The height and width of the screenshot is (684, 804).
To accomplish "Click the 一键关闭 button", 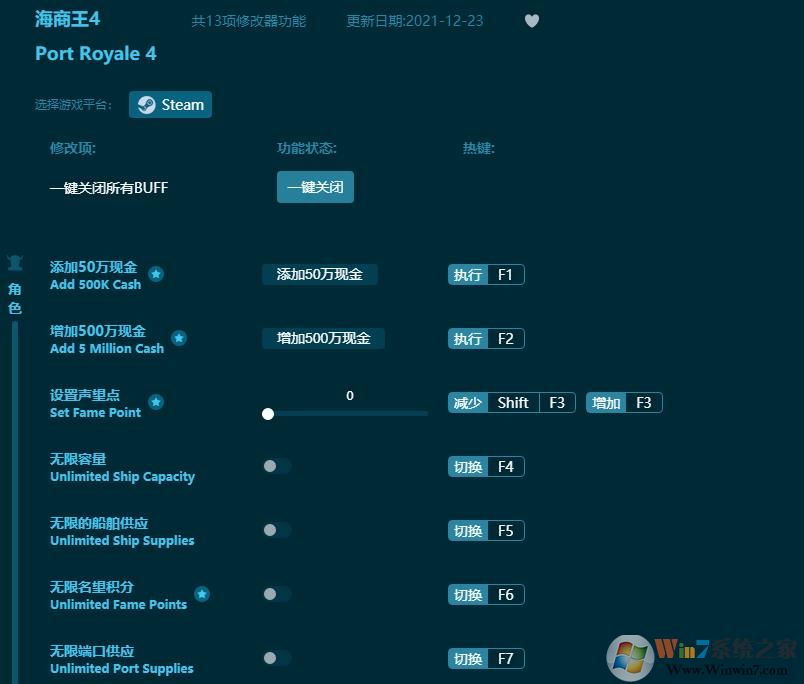I will click(x=315, y=187).
